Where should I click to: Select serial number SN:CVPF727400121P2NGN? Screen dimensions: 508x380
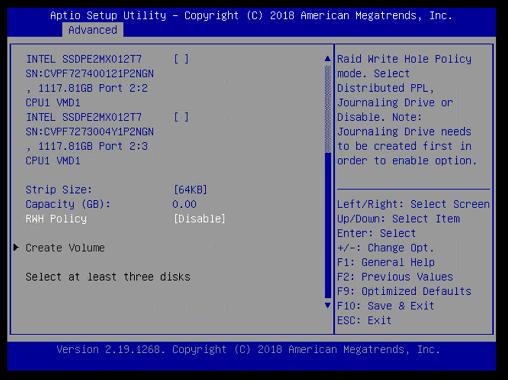(90, 74)
